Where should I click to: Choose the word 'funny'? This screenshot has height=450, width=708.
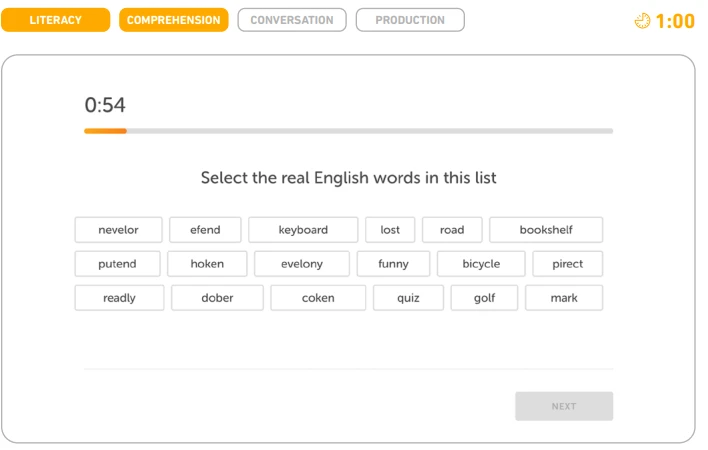tap(393, 264)
